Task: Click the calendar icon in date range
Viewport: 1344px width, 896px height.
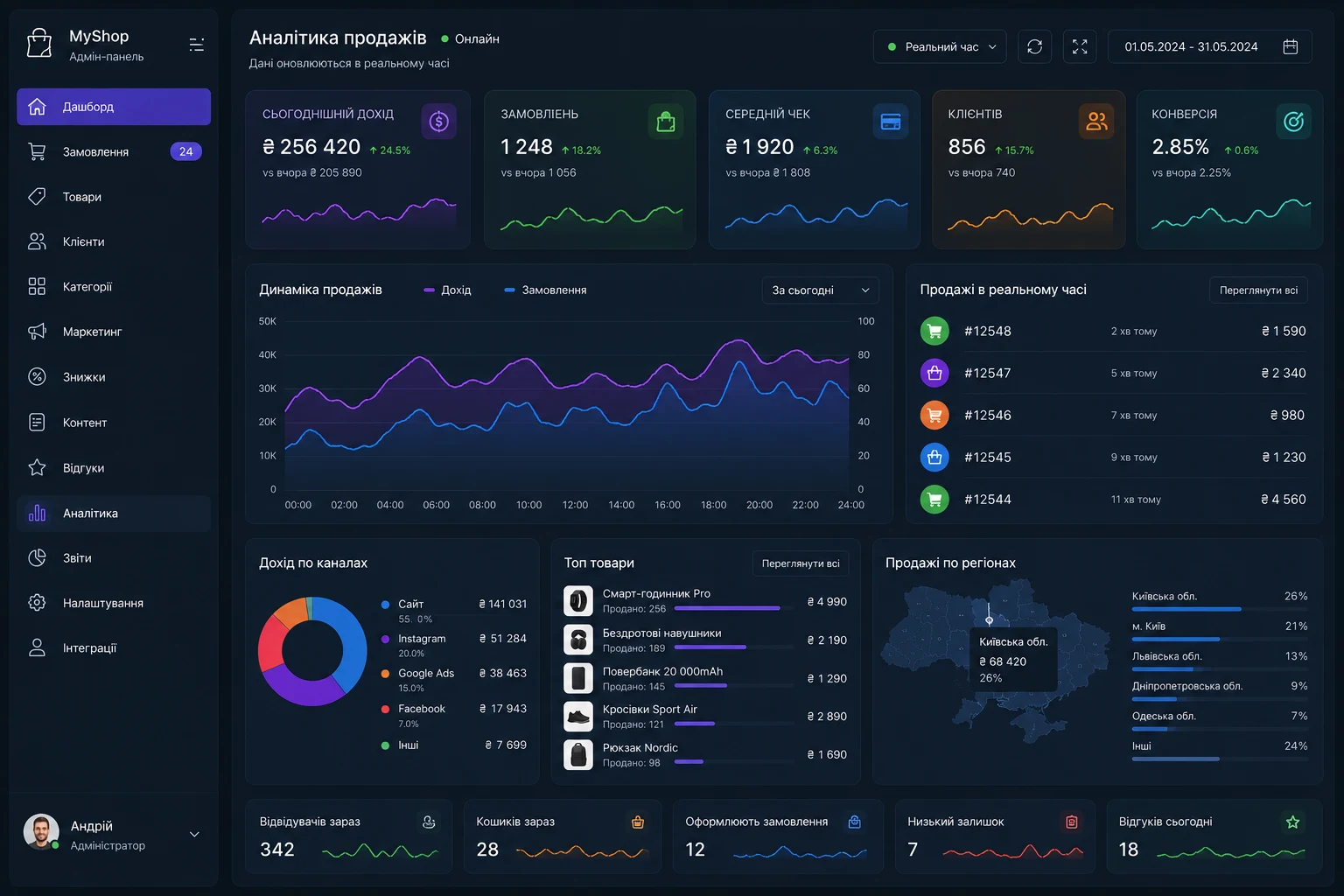Action: [1290, 46]
